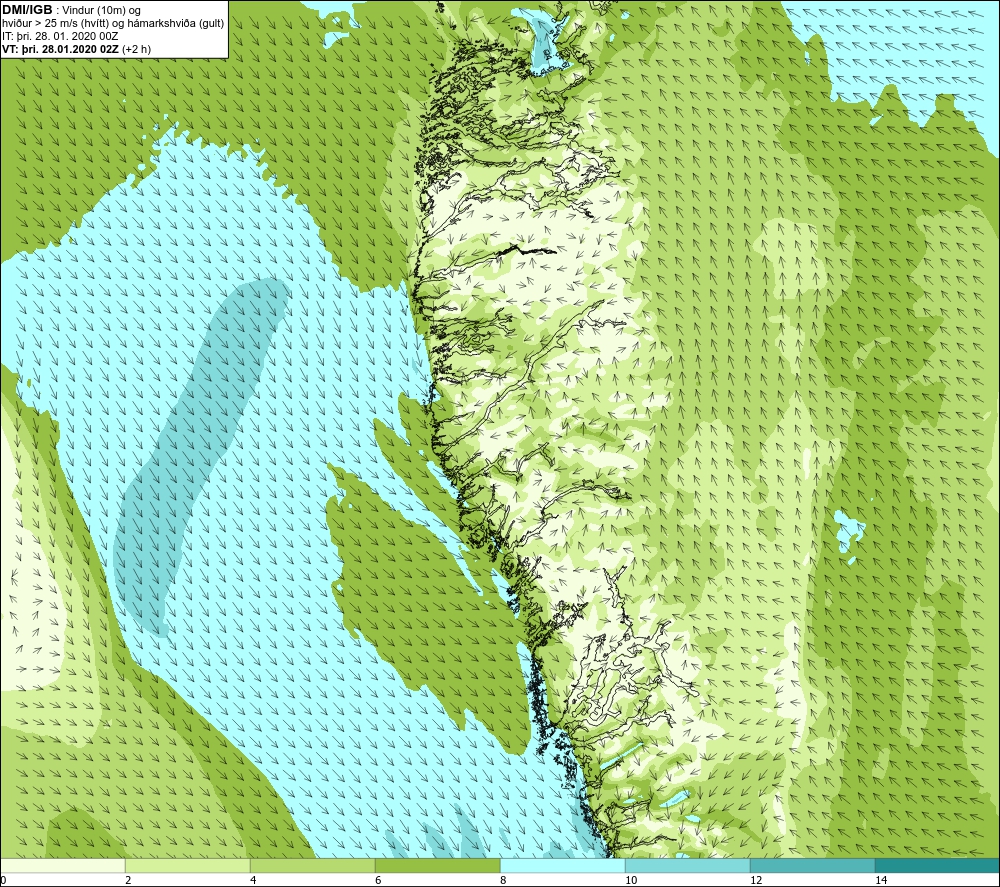
Task: Click the dark teal legend band above 14
Action: click(x=938, y=865)
